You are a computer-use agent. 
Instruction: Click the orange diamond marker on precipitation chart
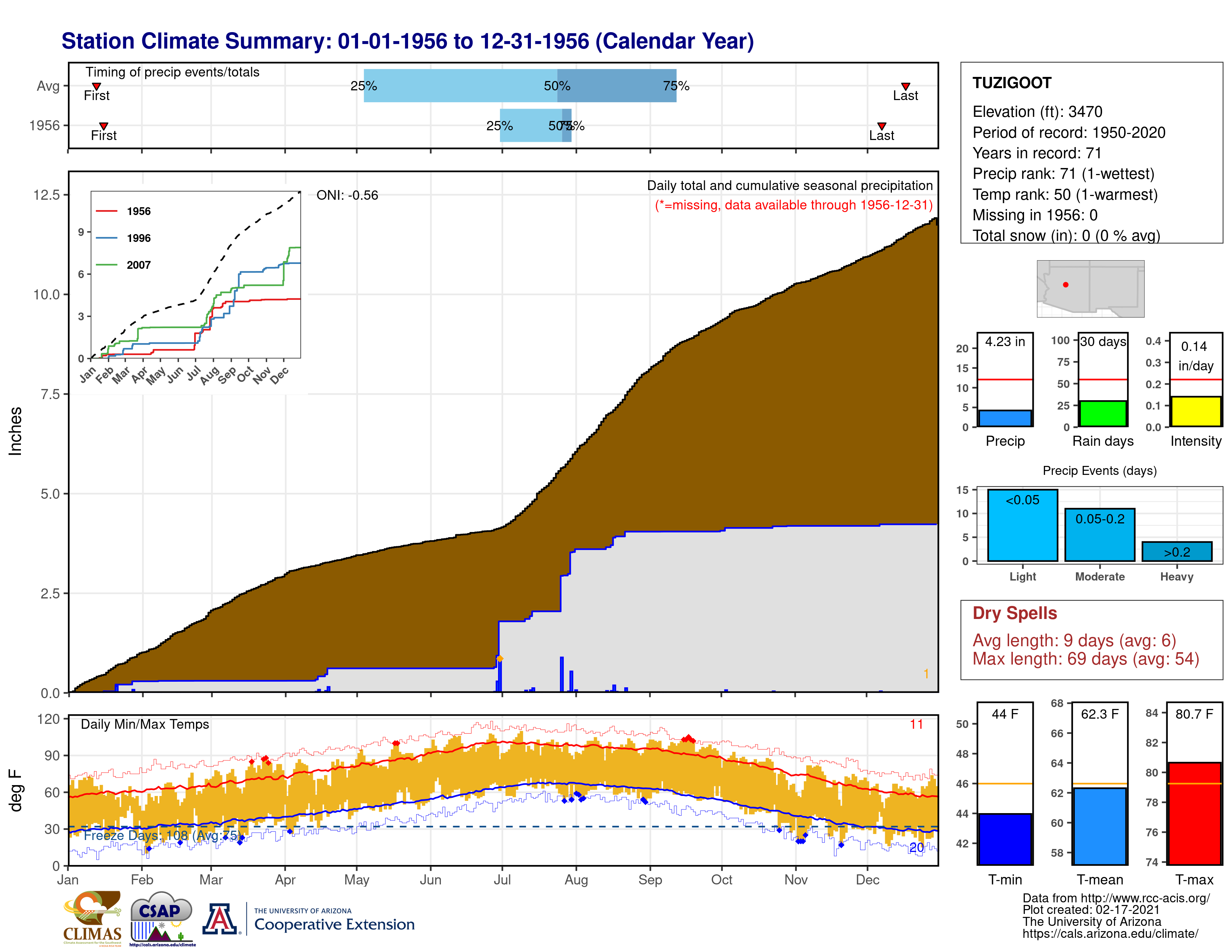pos(499,659)
